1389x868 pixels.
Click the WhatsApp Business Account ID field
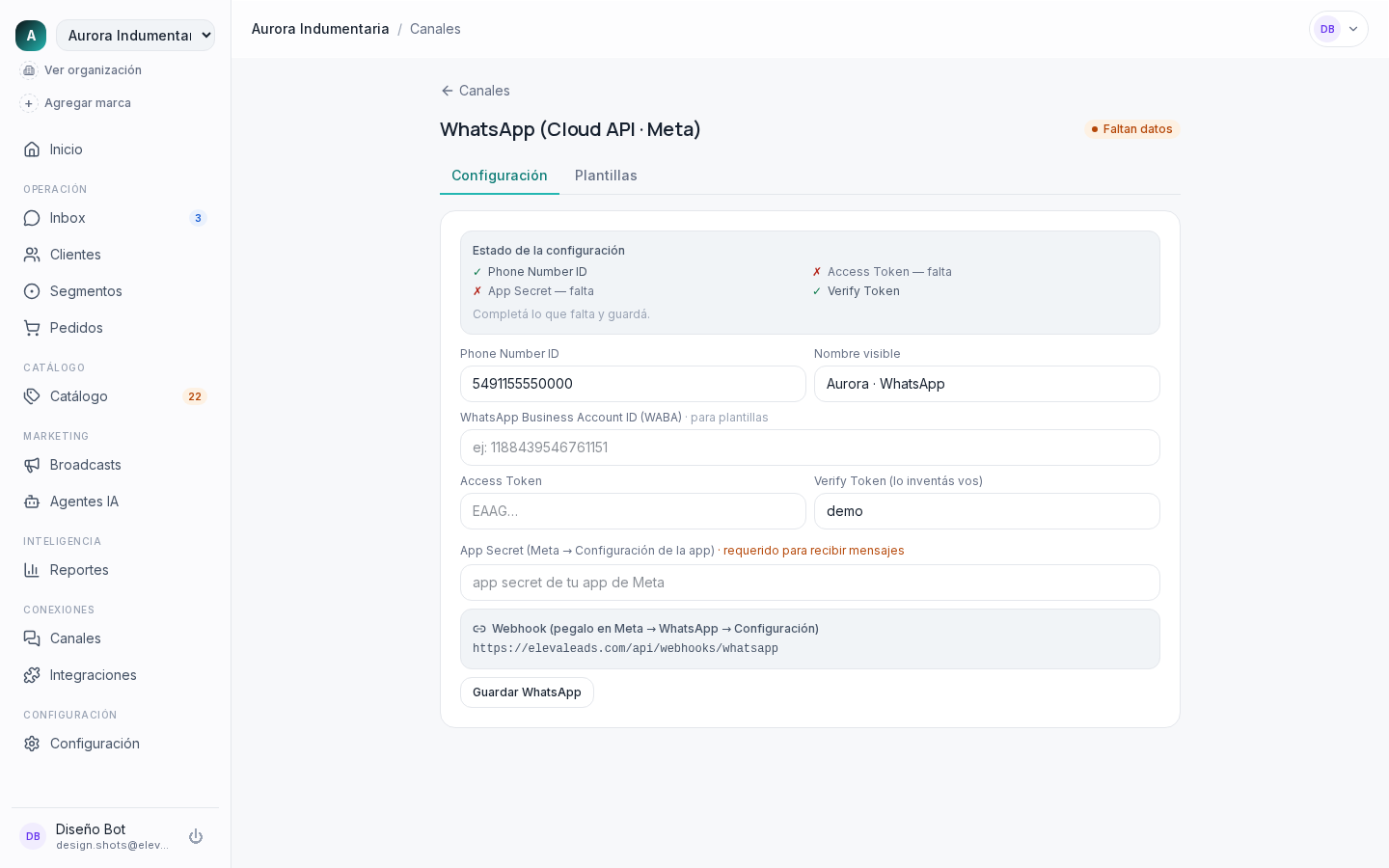click(x=810, y=448)
